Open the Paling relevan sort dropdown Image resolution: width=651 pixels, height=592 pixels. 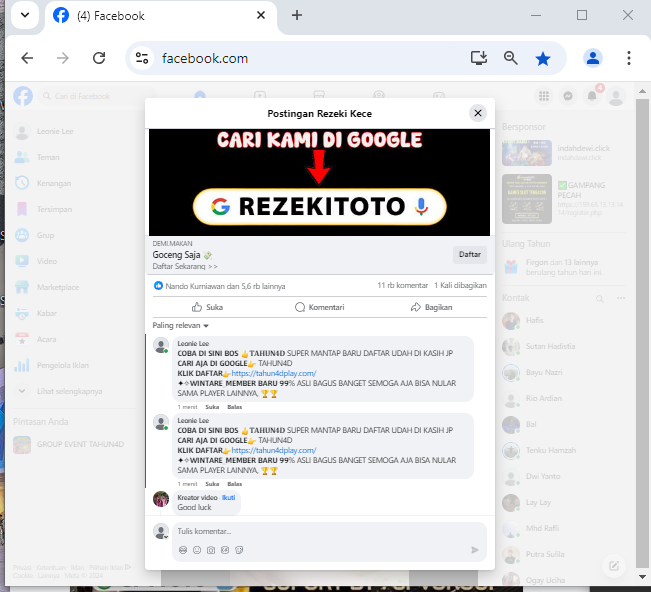181,325
